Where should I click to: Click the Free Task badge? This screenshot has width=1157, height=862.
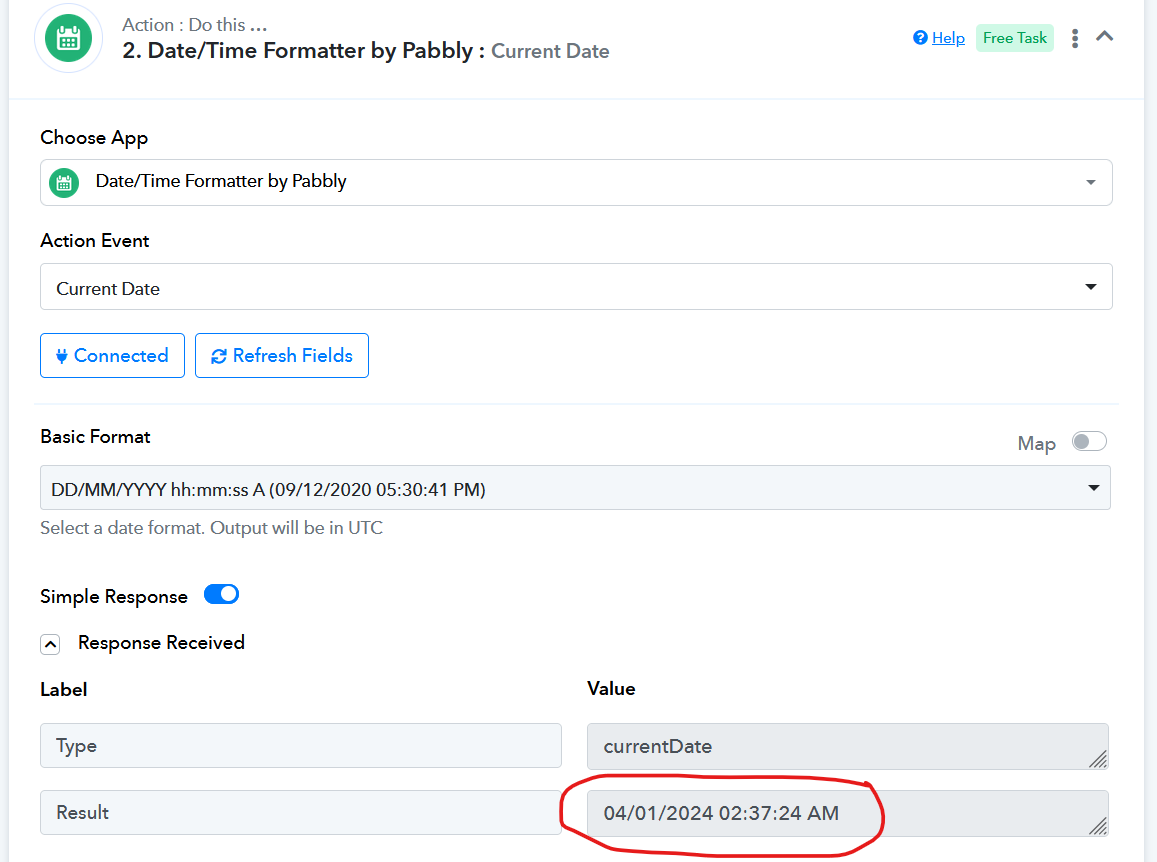[1015, 38]
